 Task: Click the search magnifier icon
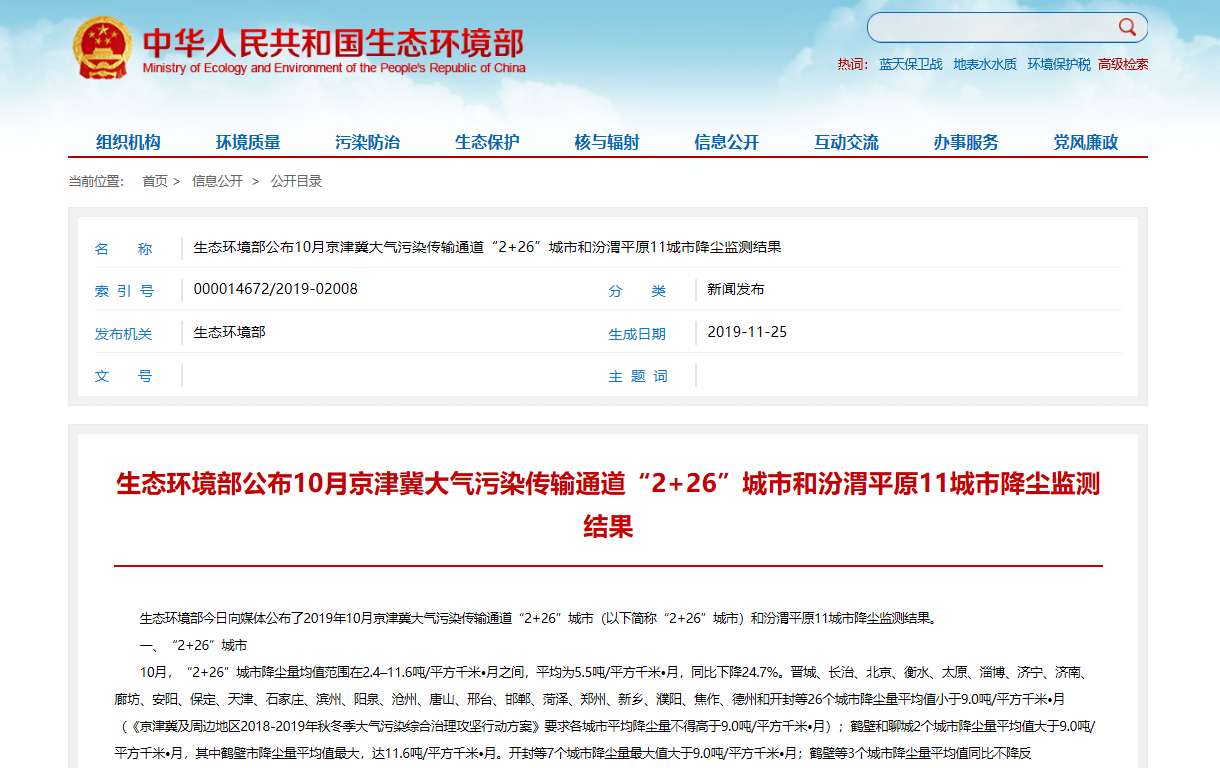tap(1130, 27)
